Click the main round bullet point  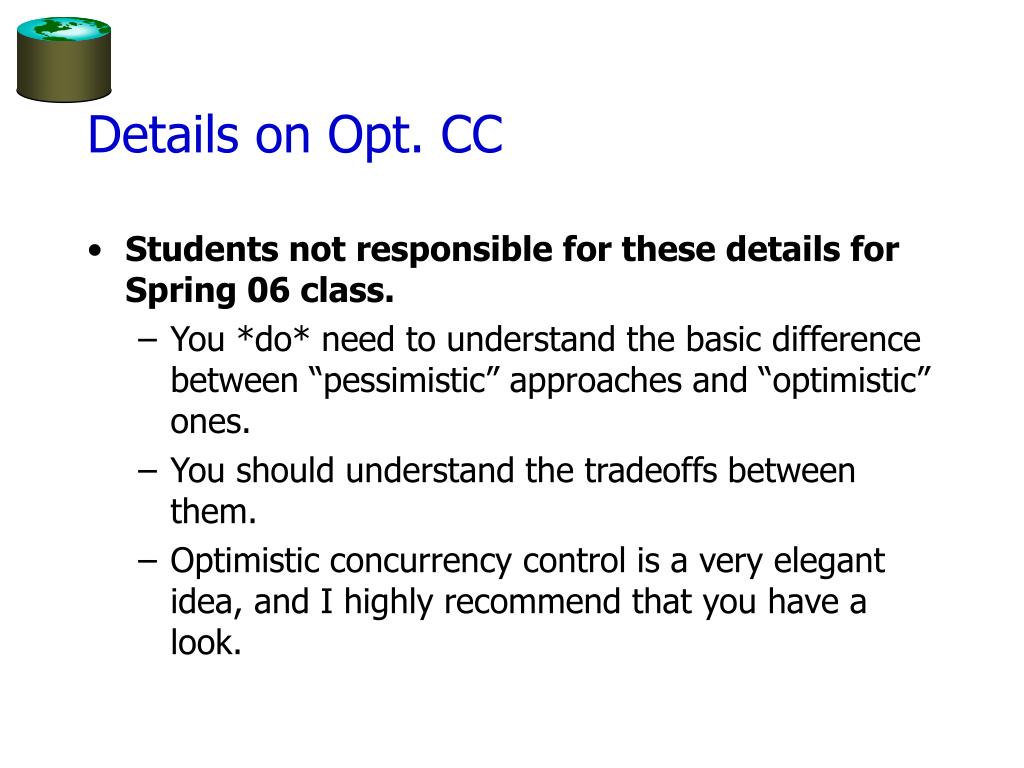tap(95, 250)
